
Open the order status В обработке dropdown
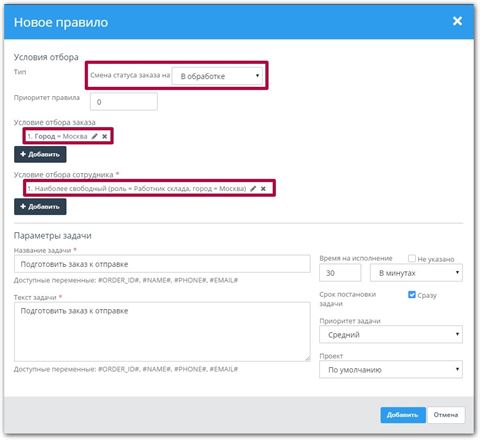pos(217,76)
